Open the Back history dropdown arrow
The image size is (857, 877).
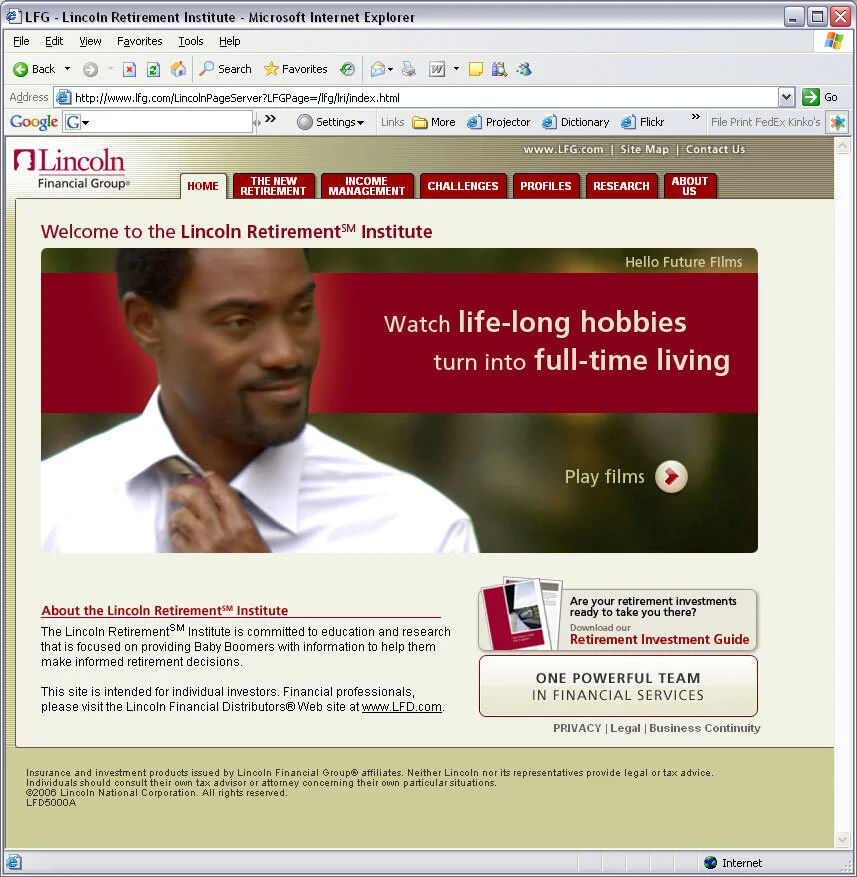tap(68, 69)
